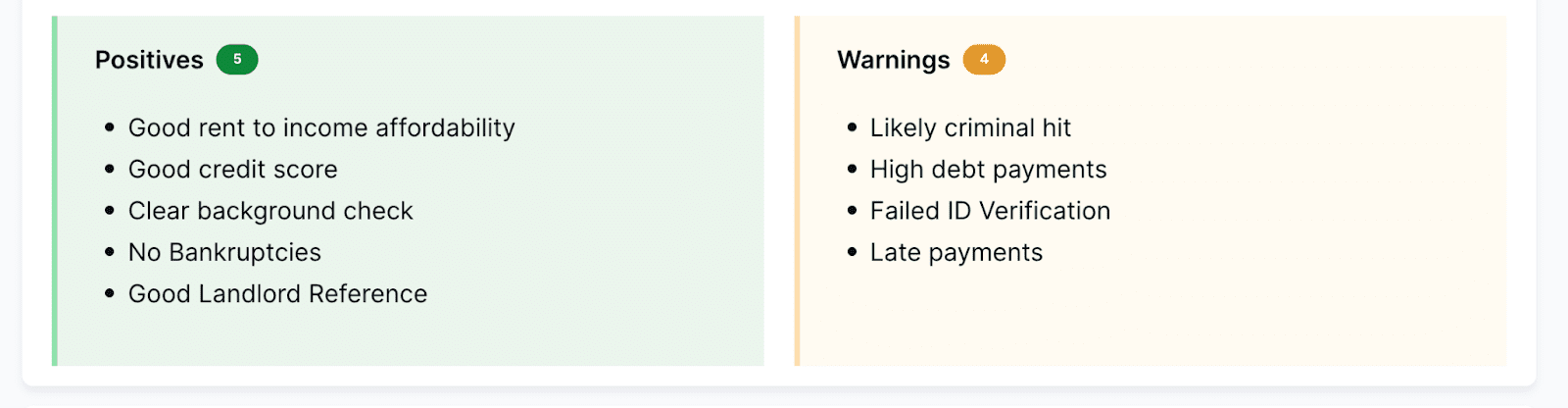Open "Good Landlord Reference" entry
This screenshot has width=1568, height=408.
tap(277, 294)
